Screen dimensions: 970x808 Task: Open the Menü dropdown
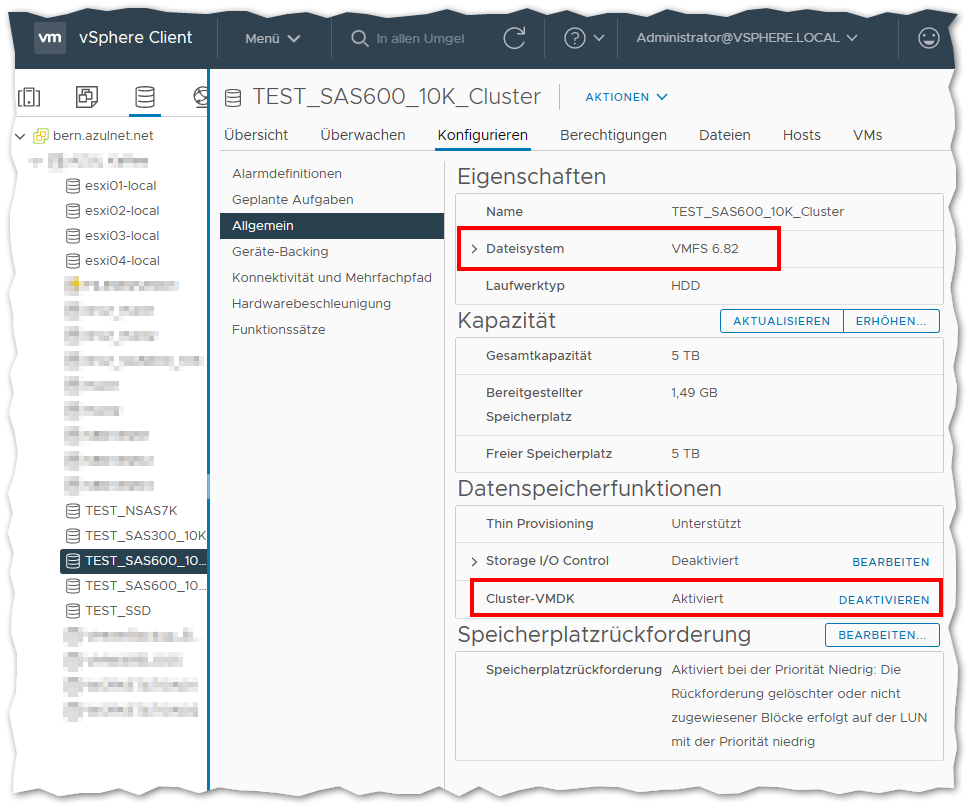click(272, 38)
